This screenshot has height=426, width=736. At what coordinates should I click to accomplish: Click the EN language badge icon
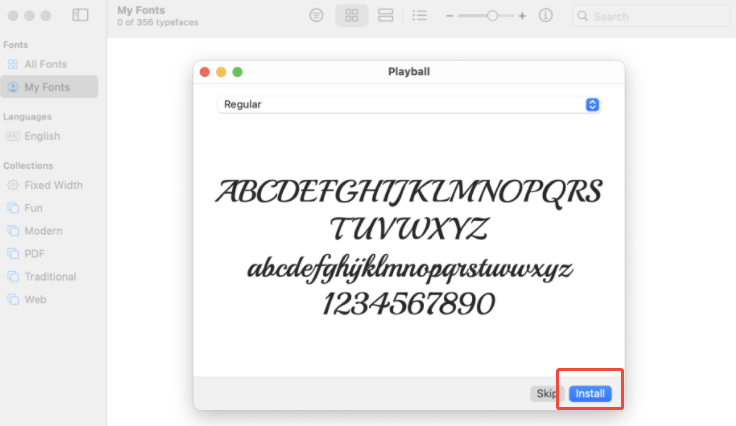tap(13, 136)
